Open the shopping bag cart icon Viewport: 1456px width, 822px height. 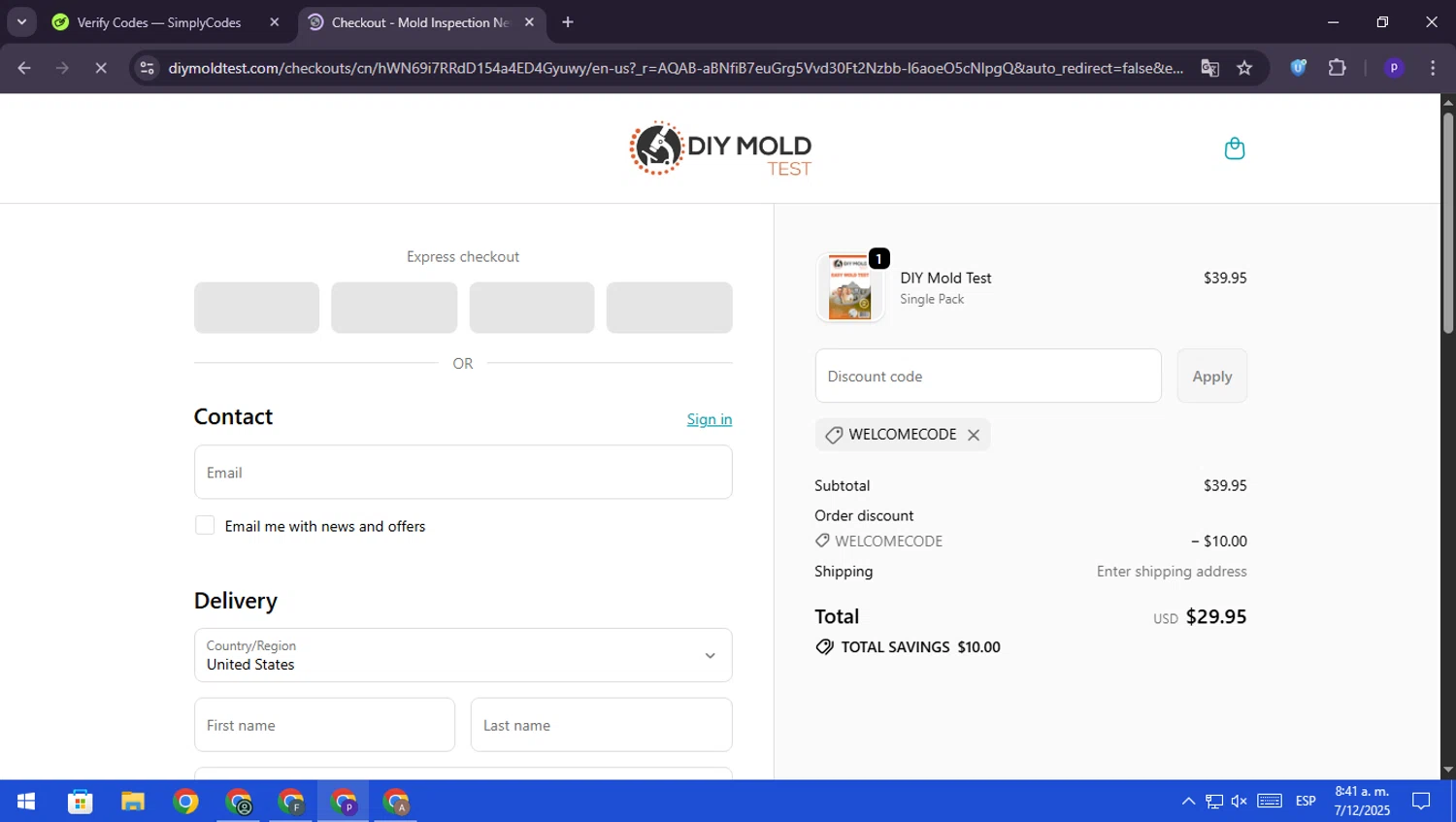pyautogui.click(x=1234, y=148)
